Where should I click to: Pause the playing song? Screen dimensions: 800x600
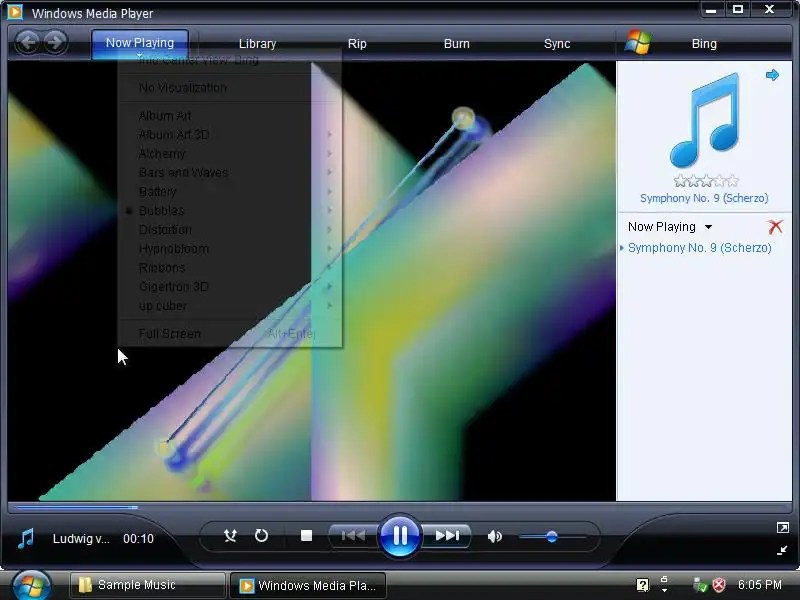click(x=400, y=536)
